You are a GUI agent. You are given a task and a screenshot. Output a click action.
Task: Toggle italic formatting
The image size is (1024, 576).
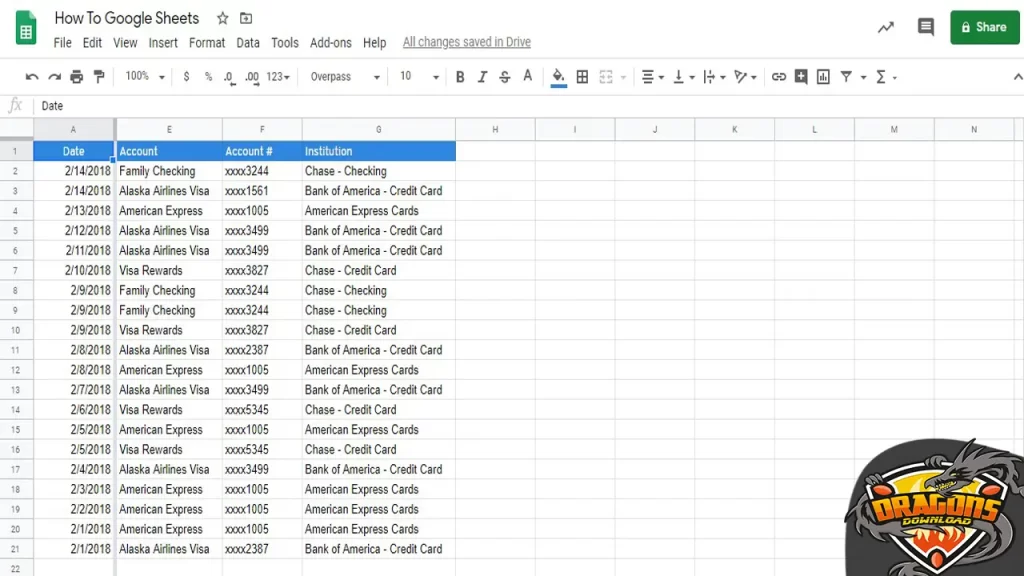tap(482, 77)
